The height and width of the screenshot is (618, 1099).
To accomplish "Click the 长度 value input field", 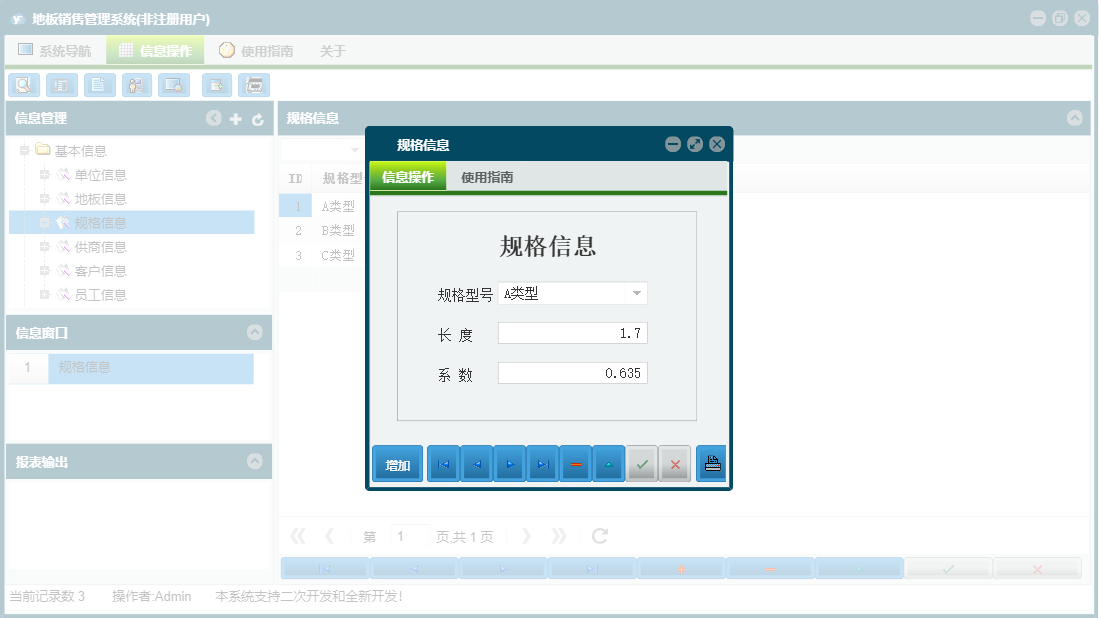I will pos(572,333).
